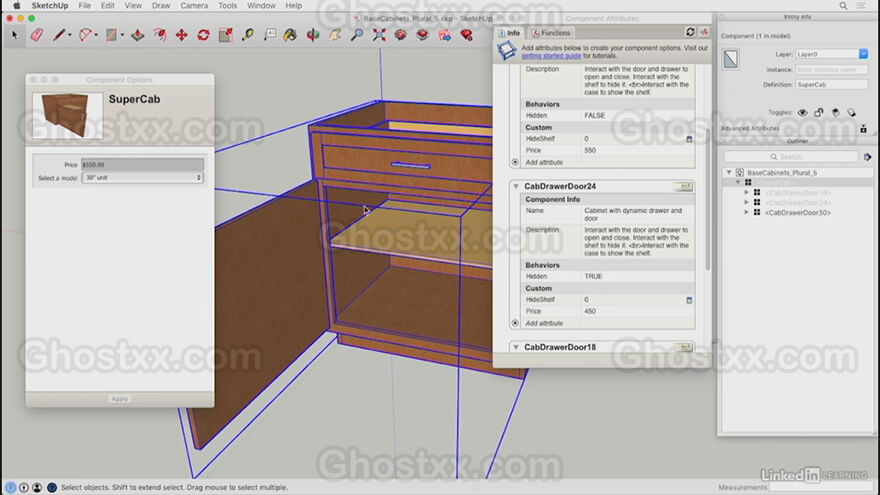Choose the Text label tool

point(270,35)
